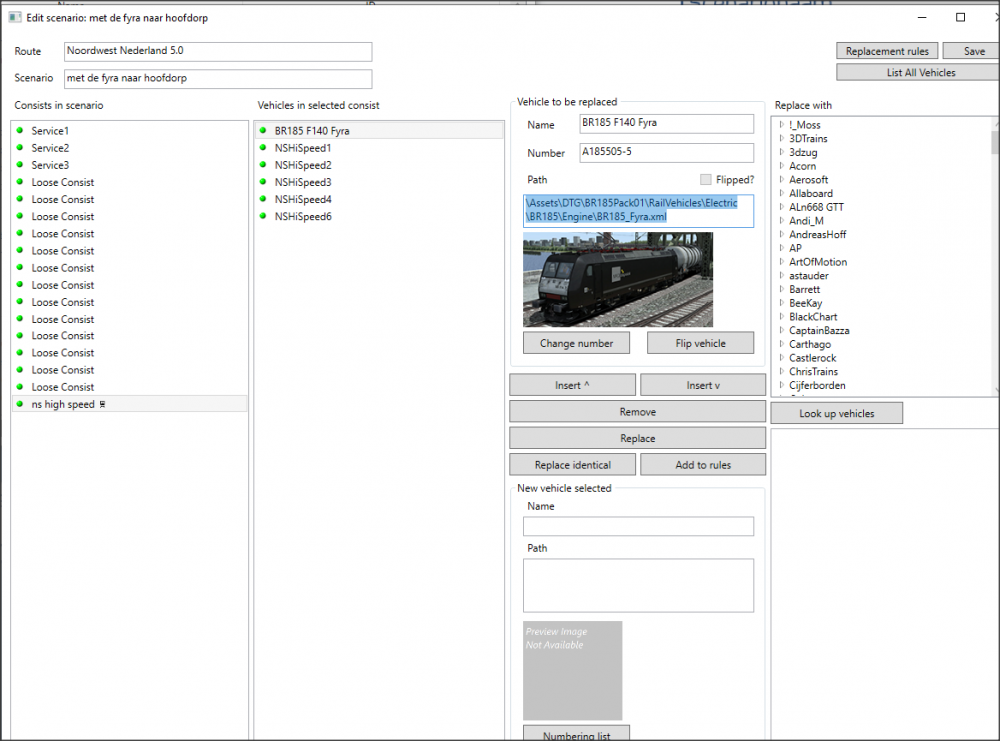Viewport: 1000px width, 741px height.
Task: Maximize the Edit scenario window
Action: (960, 17)
